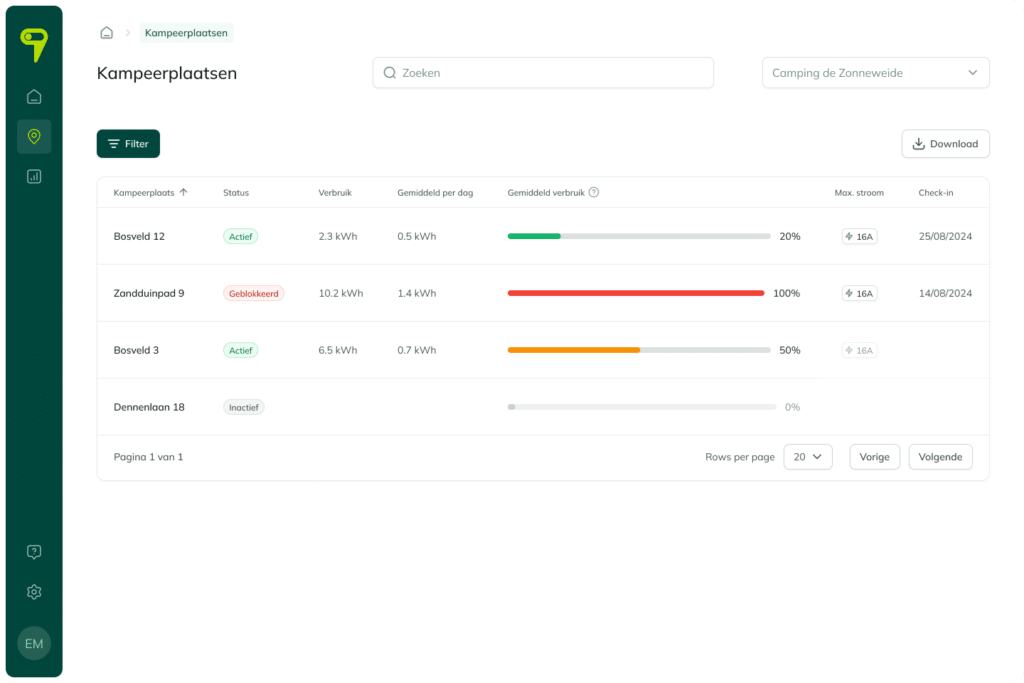Go to next page with Volgende
Image resolution: width=1024 pixels, height=683 pixels.
click(x=940, y=457)
